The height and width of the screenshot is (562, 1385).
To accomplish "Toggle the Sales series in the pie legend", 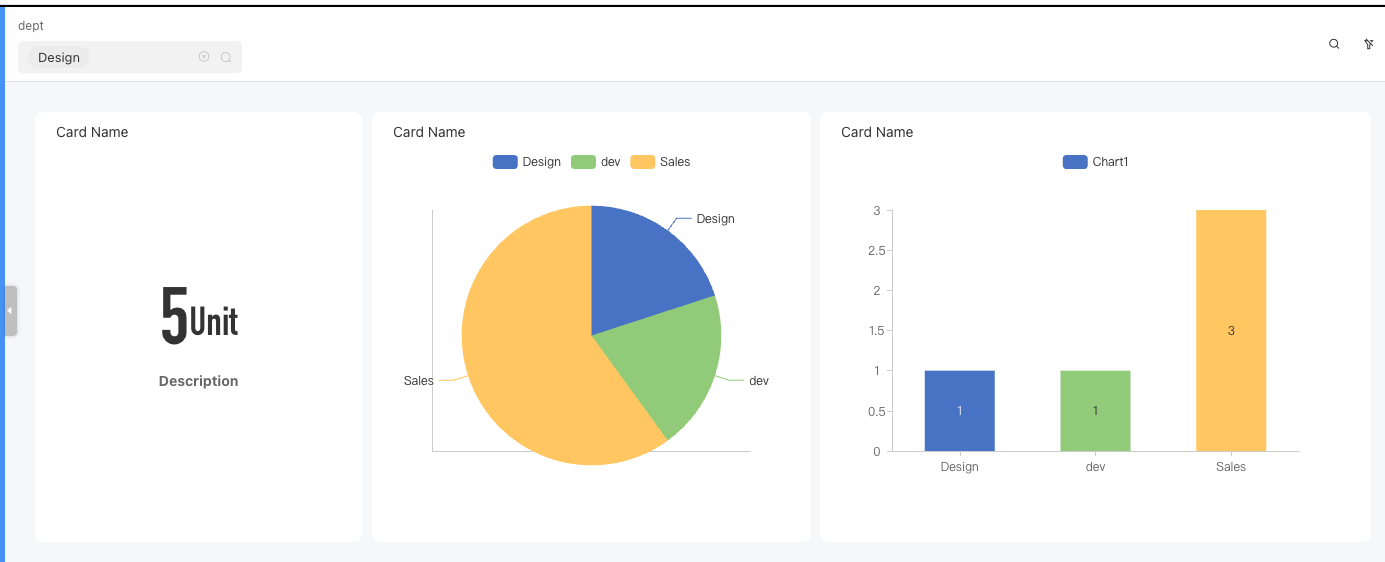I will pyautogui.click(x=660, y=162).
